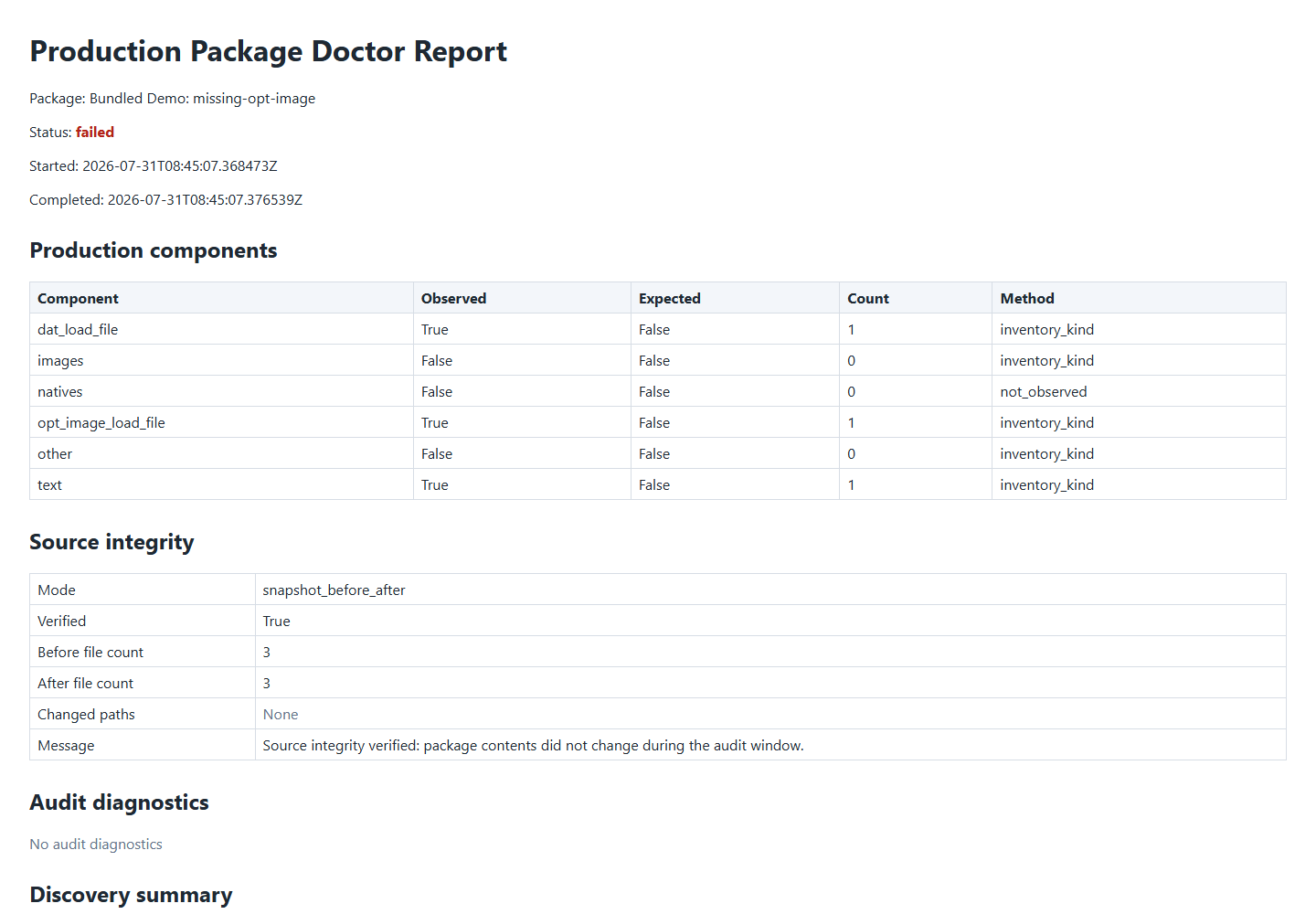The width and height of the screenshot is (1316, 914).
Task: Click the red 'failed' status text
Action: (x=95, y=133)
